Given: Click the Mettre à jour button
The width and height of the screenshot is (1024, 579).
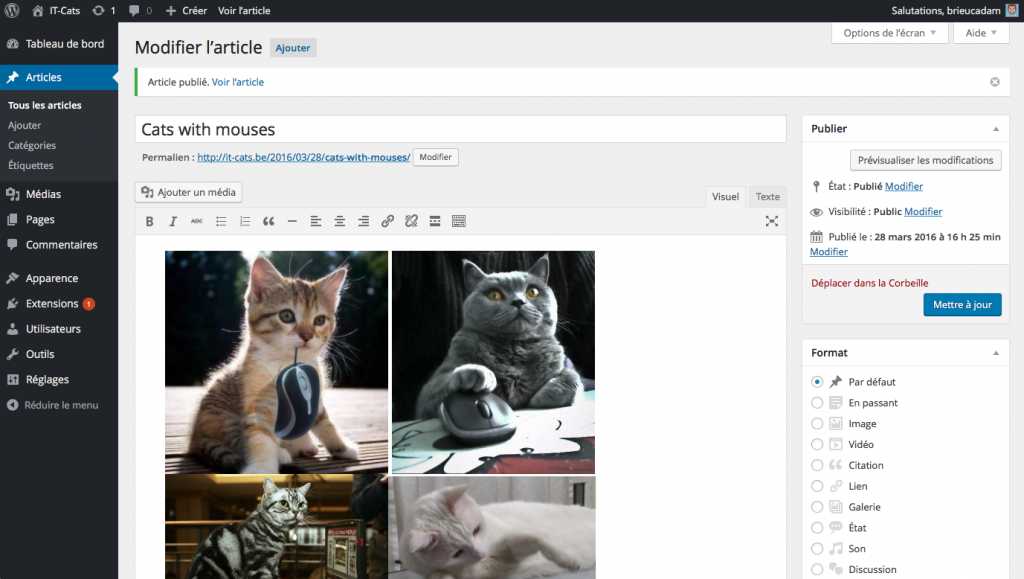Looking at the screenshot, I should tap(962, 305).
